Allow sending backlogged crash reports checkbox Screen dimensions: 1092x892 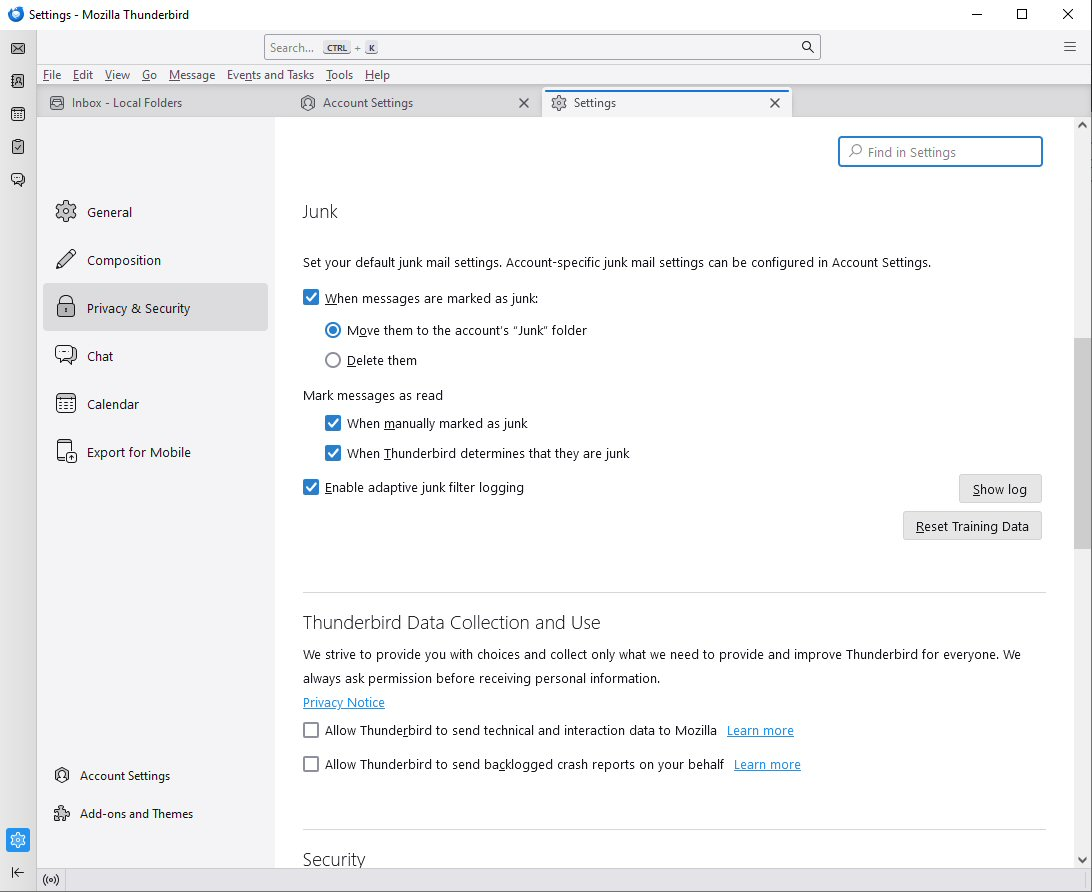click(311, 765)
